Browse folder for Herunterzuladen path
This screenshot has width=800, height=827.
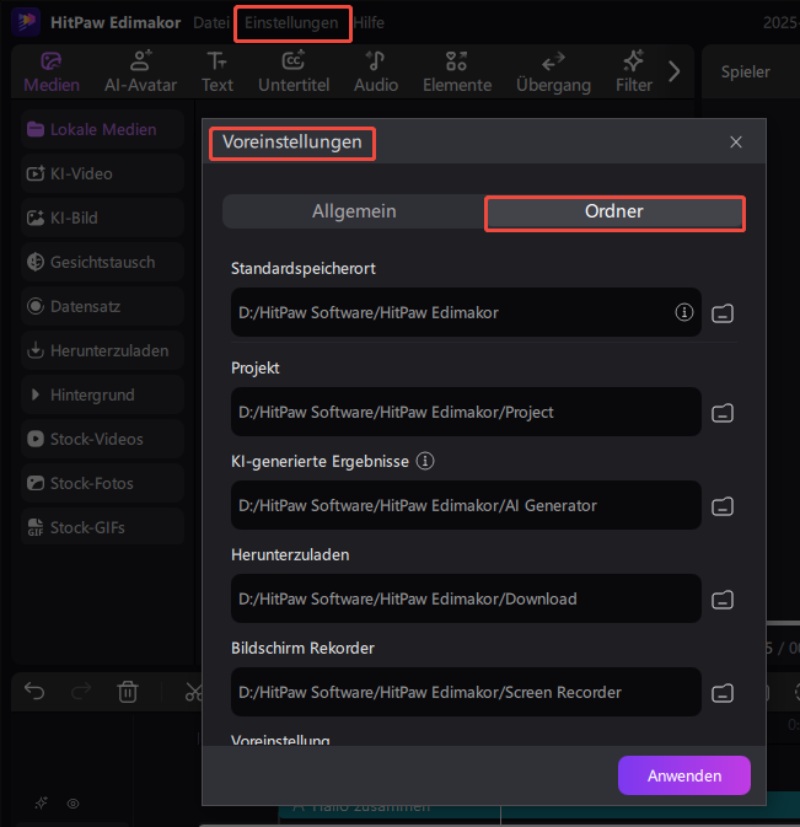[722, 600]
